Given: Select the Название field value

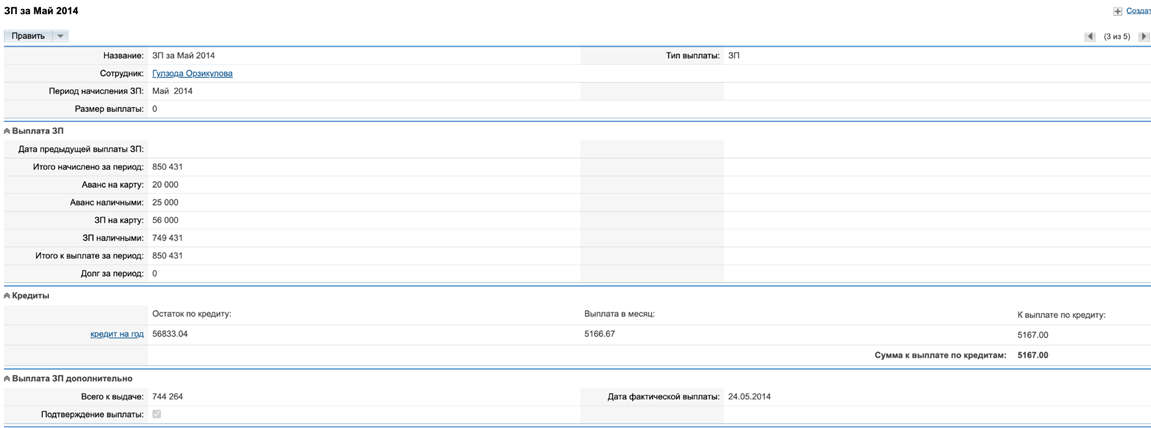Looking at the screenshot, I should click(x=183, y=56).
